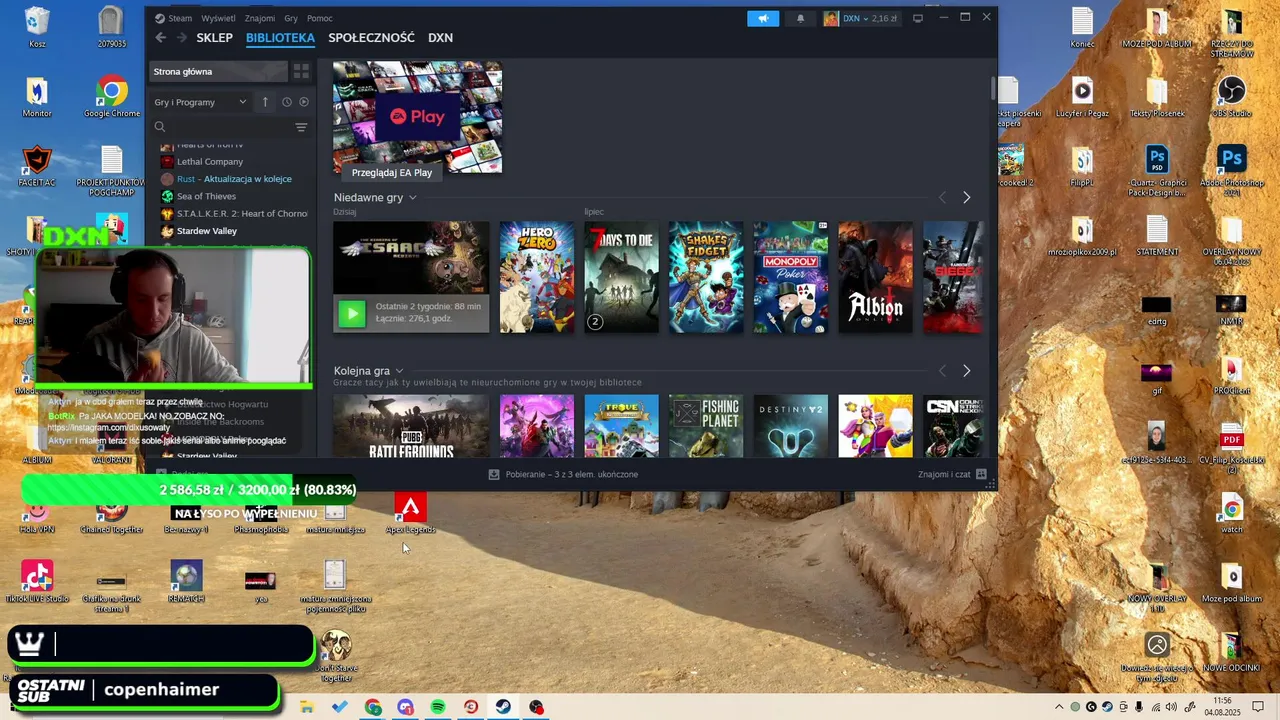Open the Shakes & Fidget cover
The width and height of the screenshot is (1280, 720).
(x=706, y=277)
